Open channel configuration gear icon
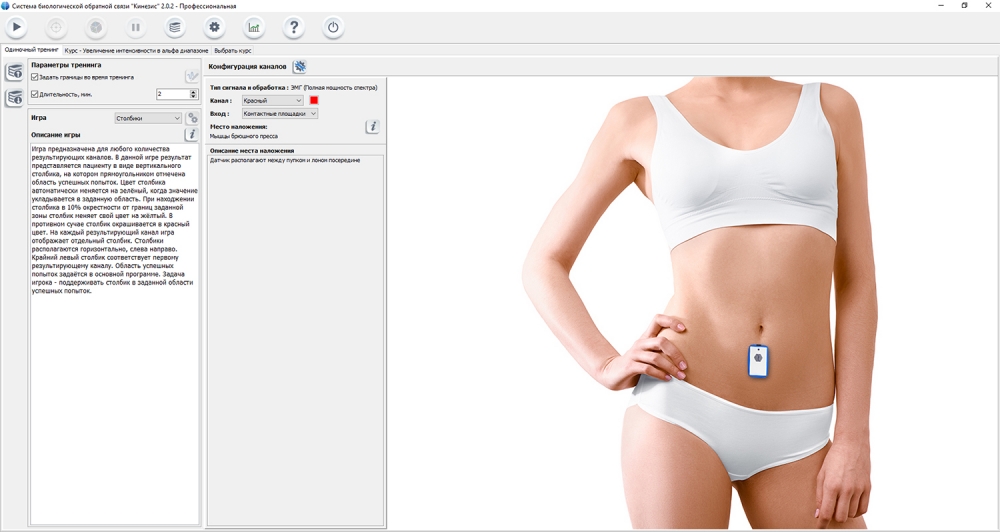The image size is (1000, 532). point(299,67)
